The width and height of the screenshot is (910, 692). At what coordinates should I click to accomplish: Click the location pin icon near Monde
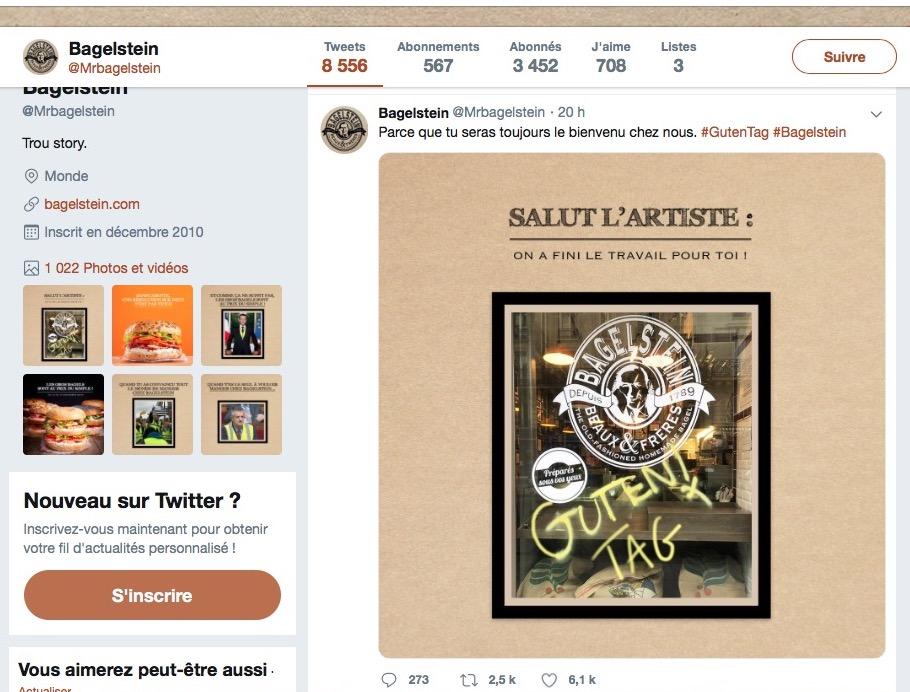pos(31,176)
